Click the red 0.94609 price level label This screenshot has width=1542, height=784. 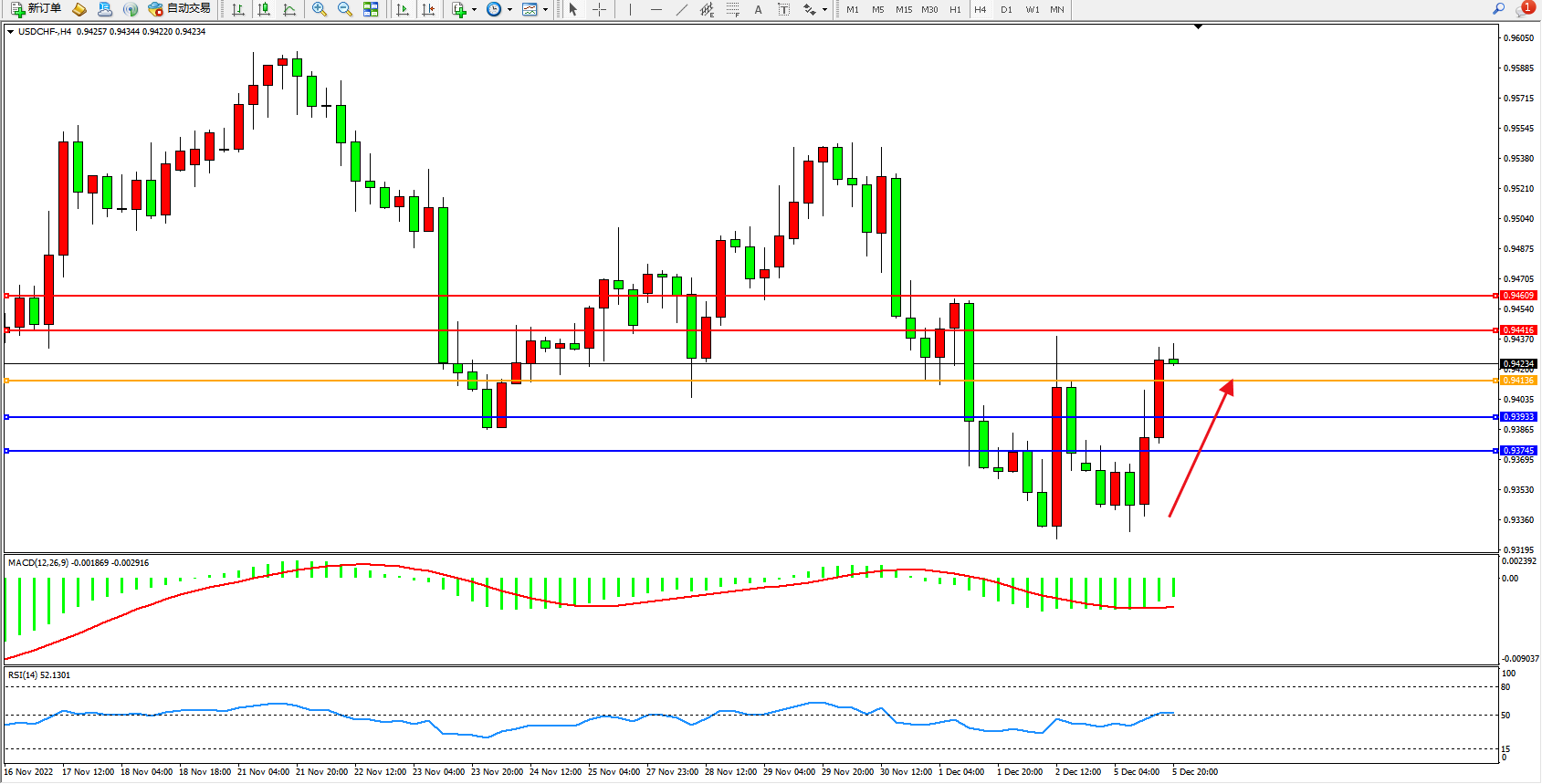(1518, 296)
